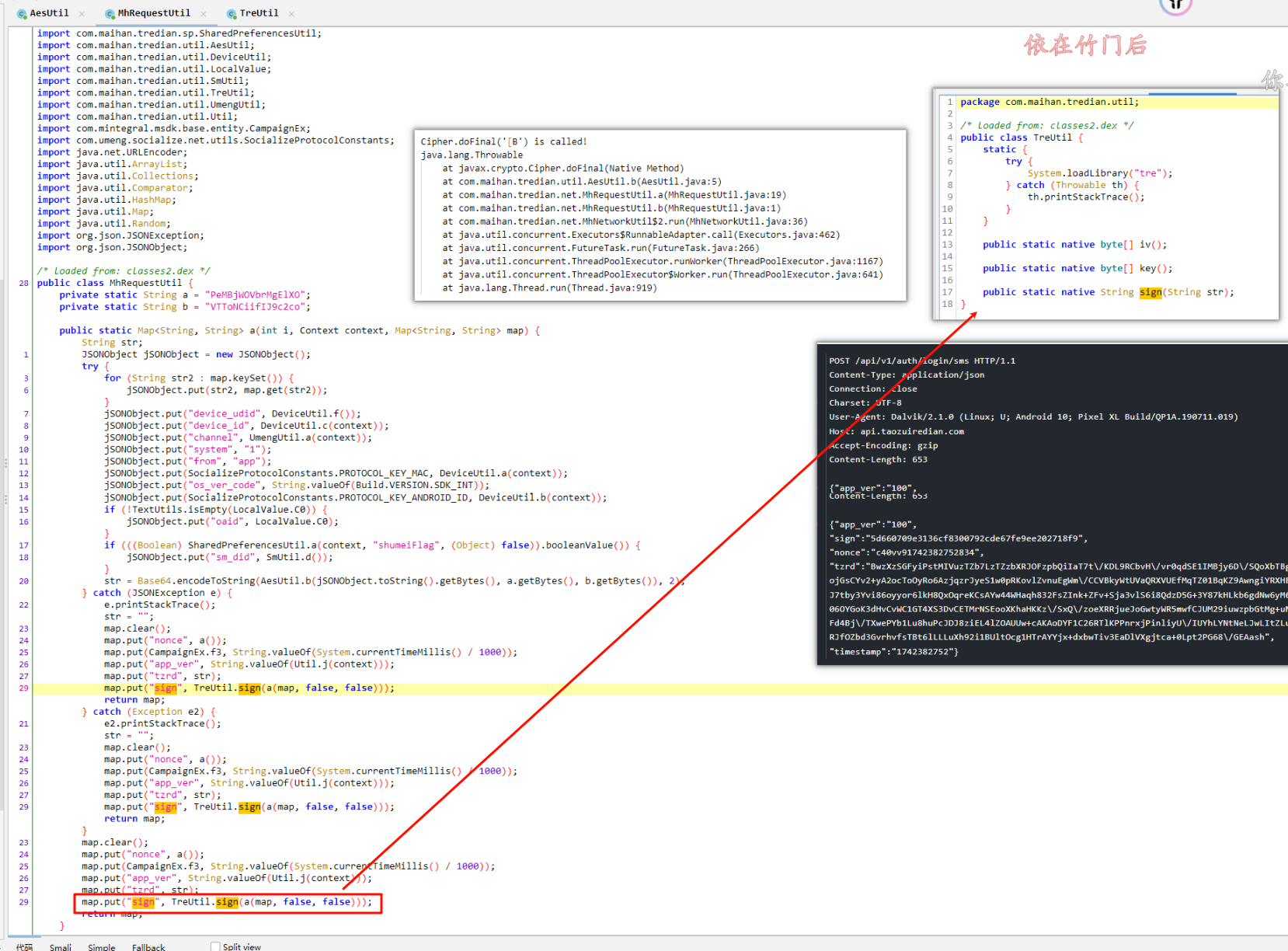Open the Smali view tab
Screen dimensions: 1288x951
61,947
